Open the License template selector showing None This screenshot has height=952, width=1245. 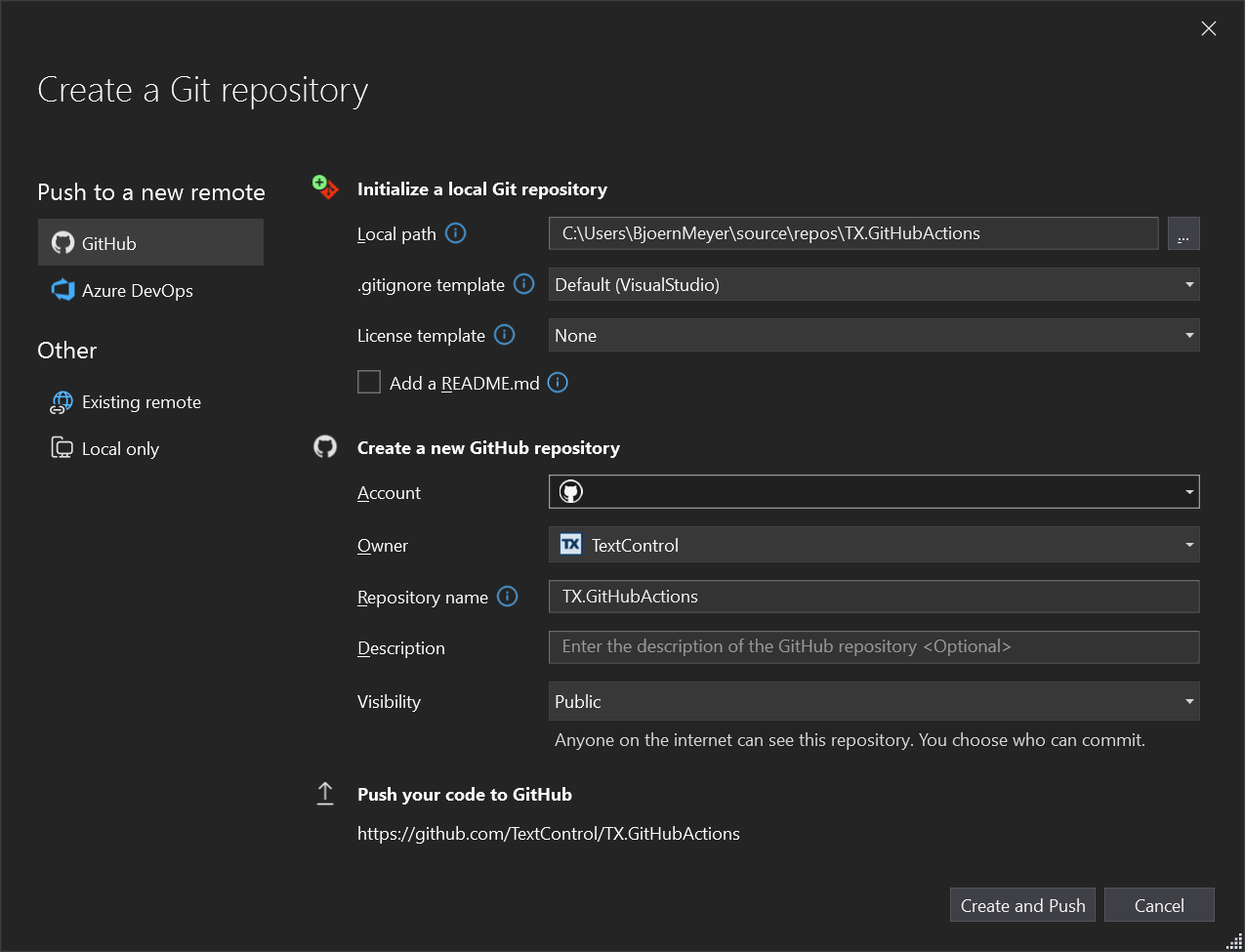tap(1189, 335)
